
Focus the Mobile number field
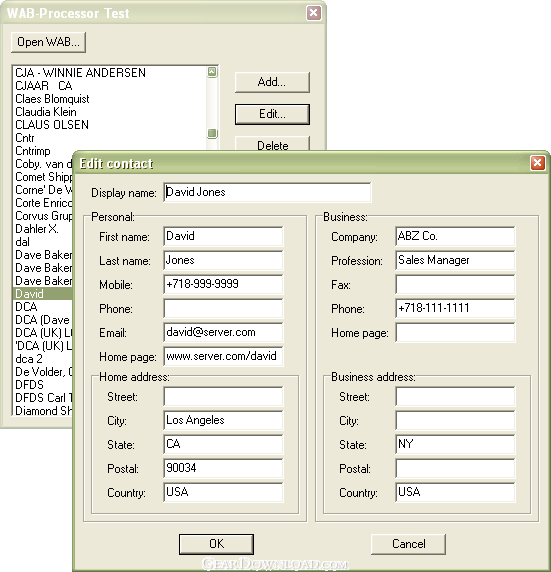coord(223,284)
